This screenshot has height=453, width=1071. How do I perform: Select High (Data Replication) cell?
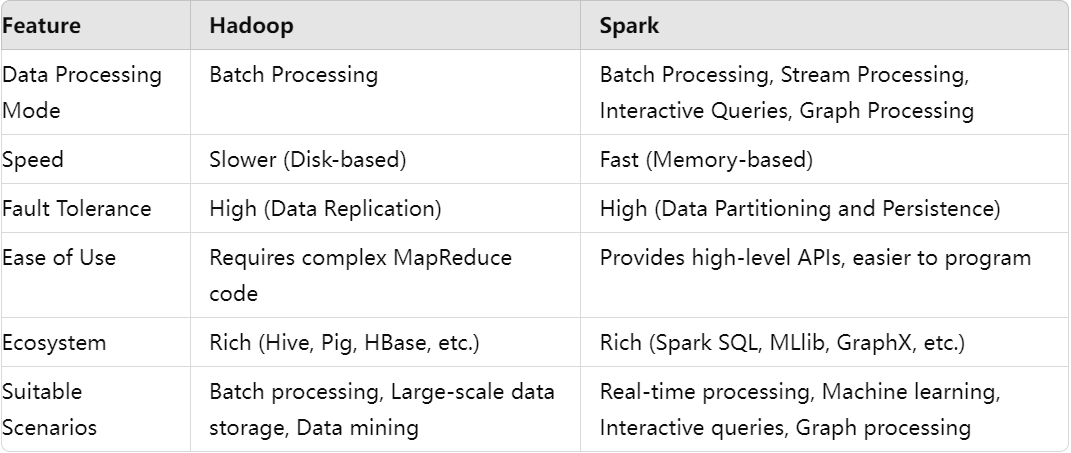pos(325,208)
